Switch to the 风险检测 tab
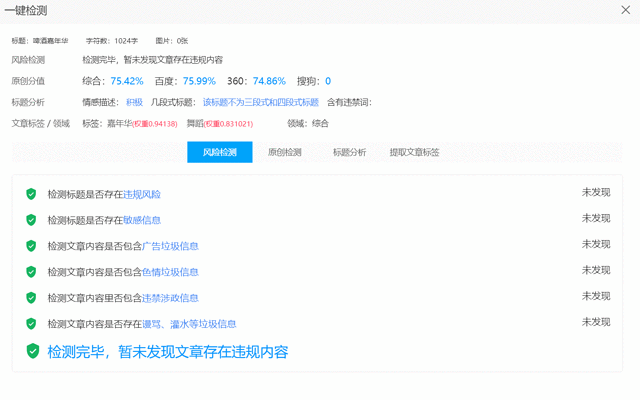640x400 pixels. pyautogui.click(x=220, y=152)
